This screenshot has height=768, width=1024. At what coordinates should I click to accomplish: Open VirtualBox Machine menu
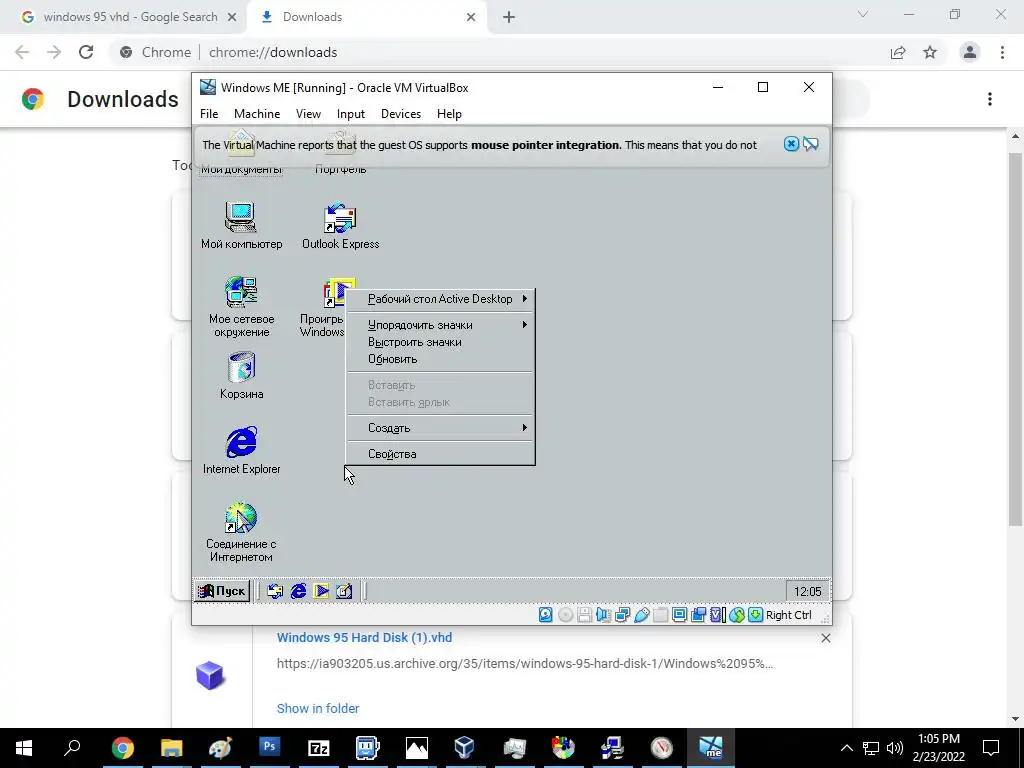click(x=257, y=114)
